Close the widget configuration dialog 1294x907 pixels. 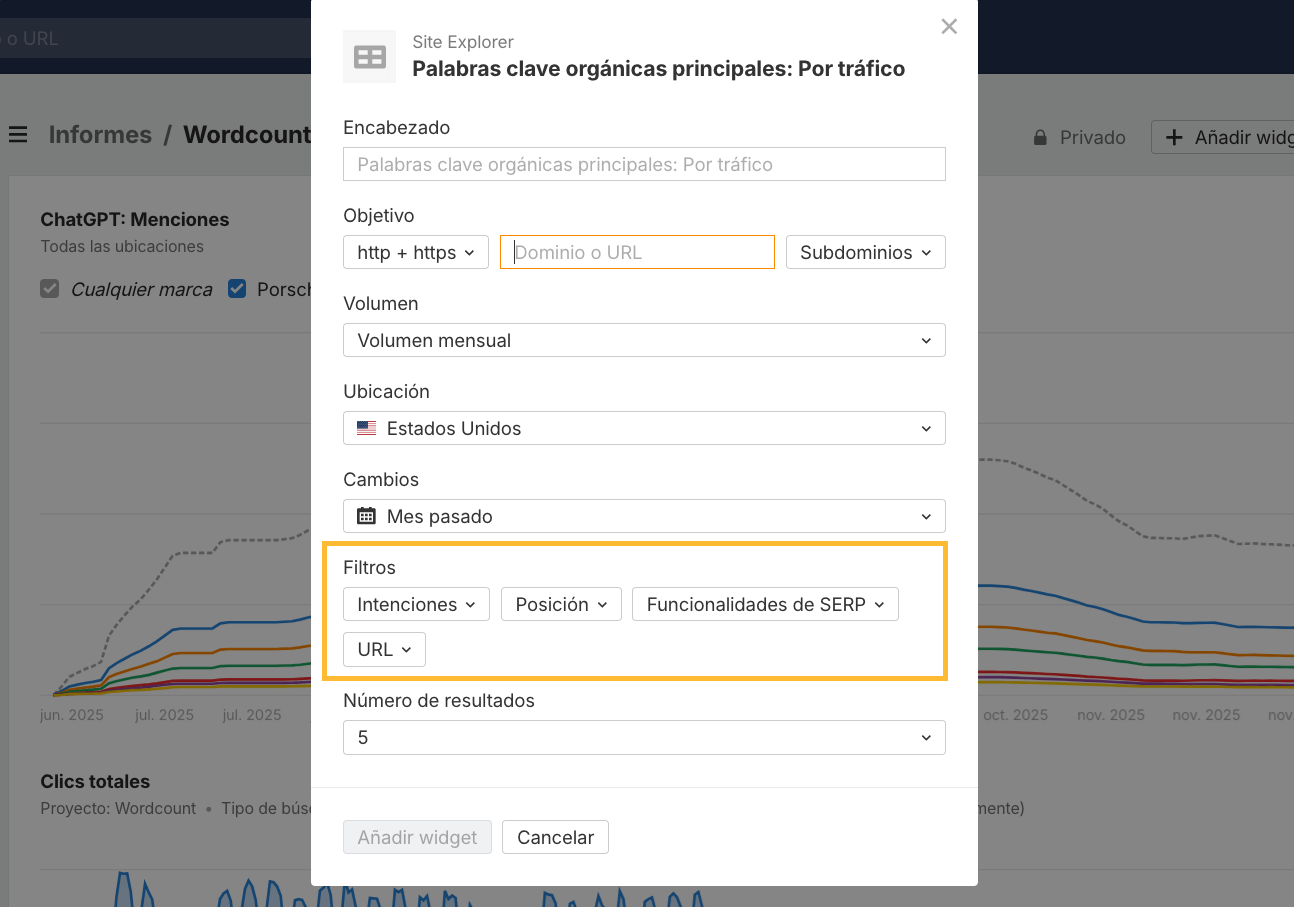tap(948, 26)
